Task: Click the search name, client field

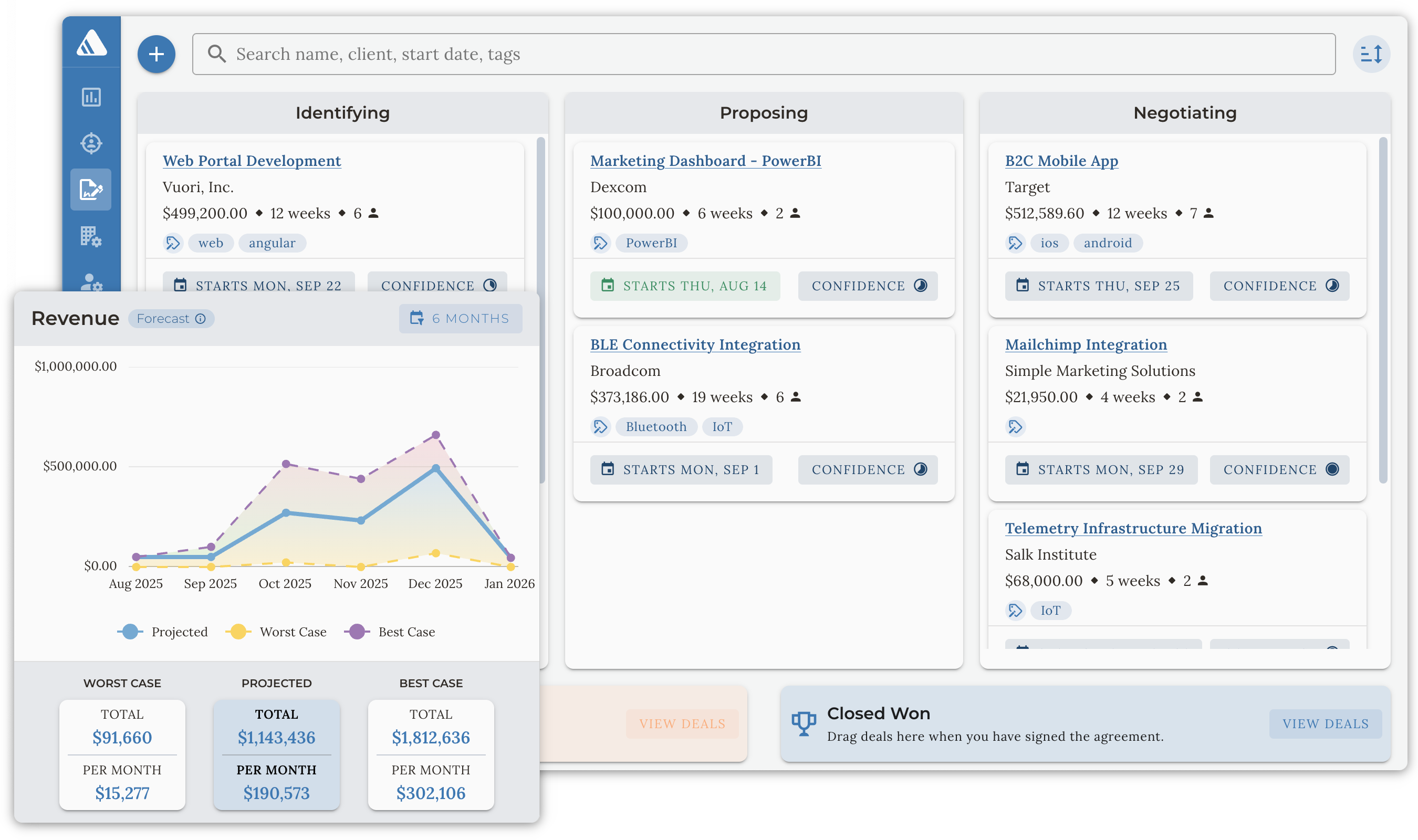Action: pyautogui.click(x=764, y=54)
